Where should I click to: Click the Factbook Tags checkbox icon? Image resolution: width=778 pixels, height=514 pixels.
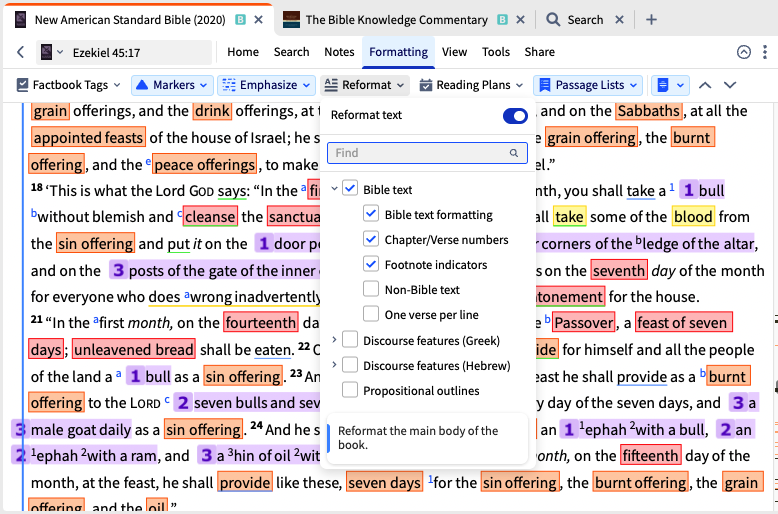(x=22, y=85)
